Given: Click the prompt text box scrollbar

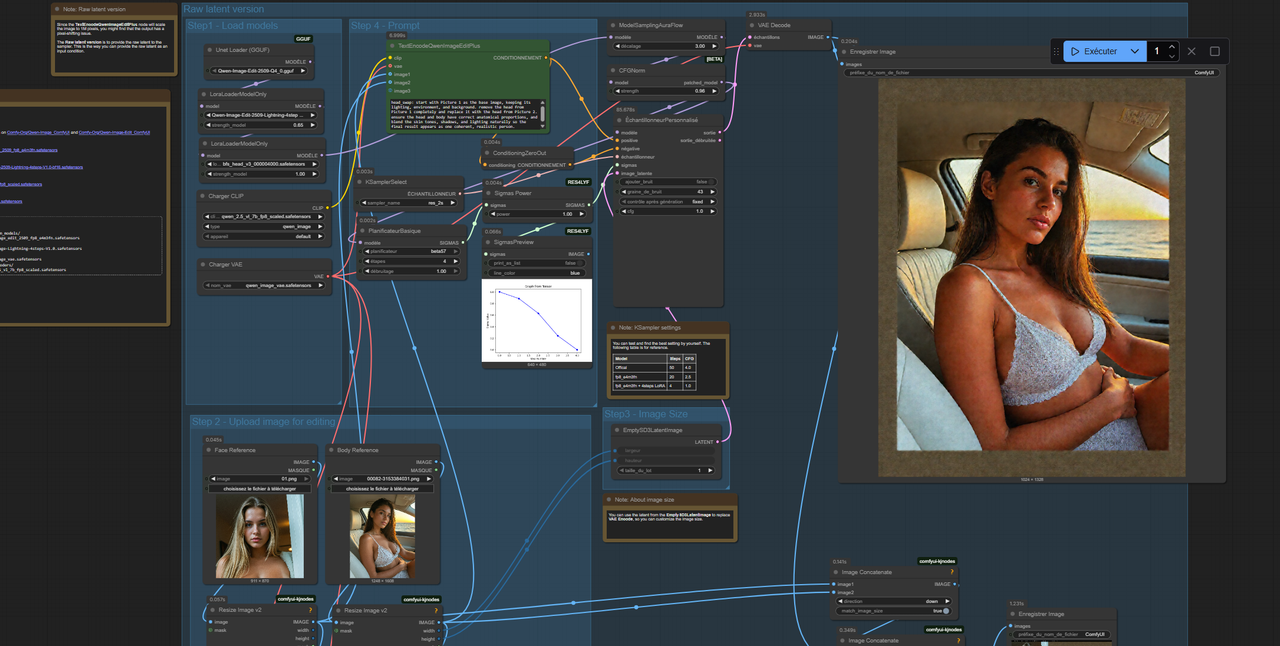Looking at the screenshot, I should coord(544,114).
